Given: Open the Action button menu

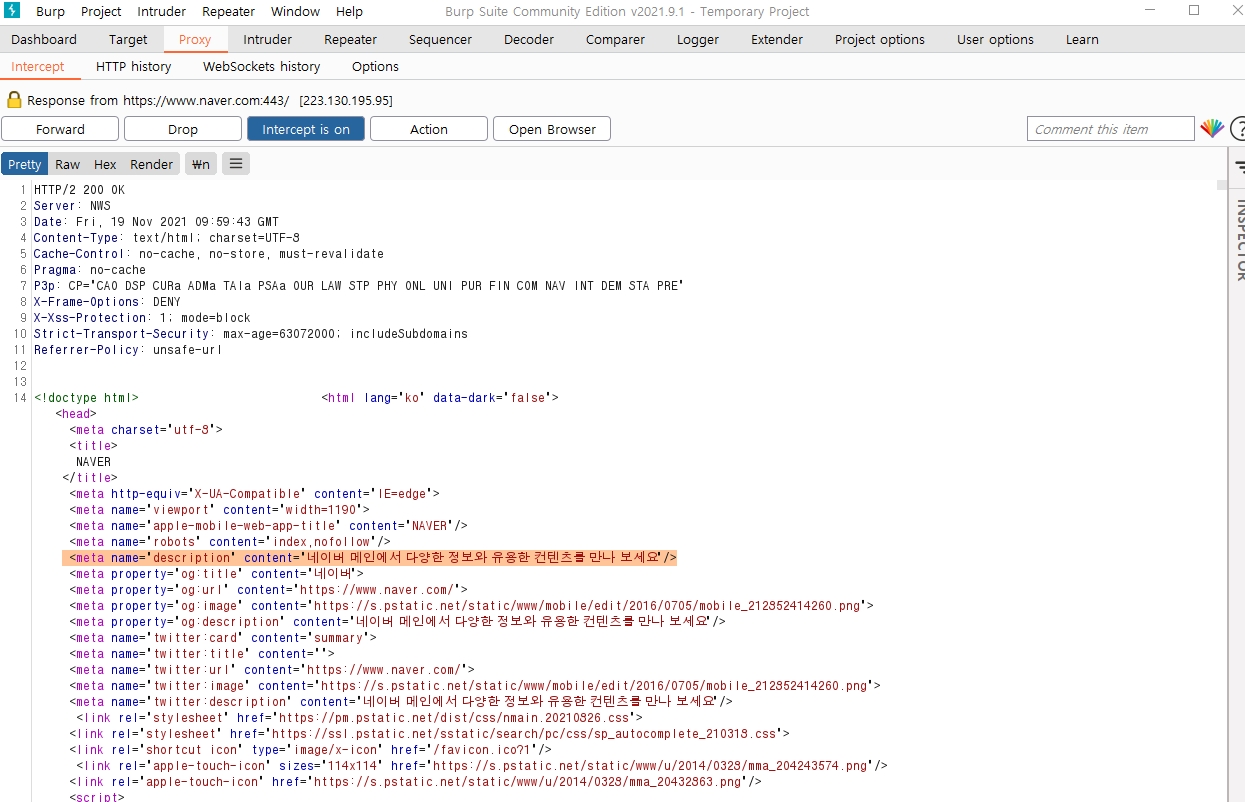Looking at the screenshot, I should [429, 129].
